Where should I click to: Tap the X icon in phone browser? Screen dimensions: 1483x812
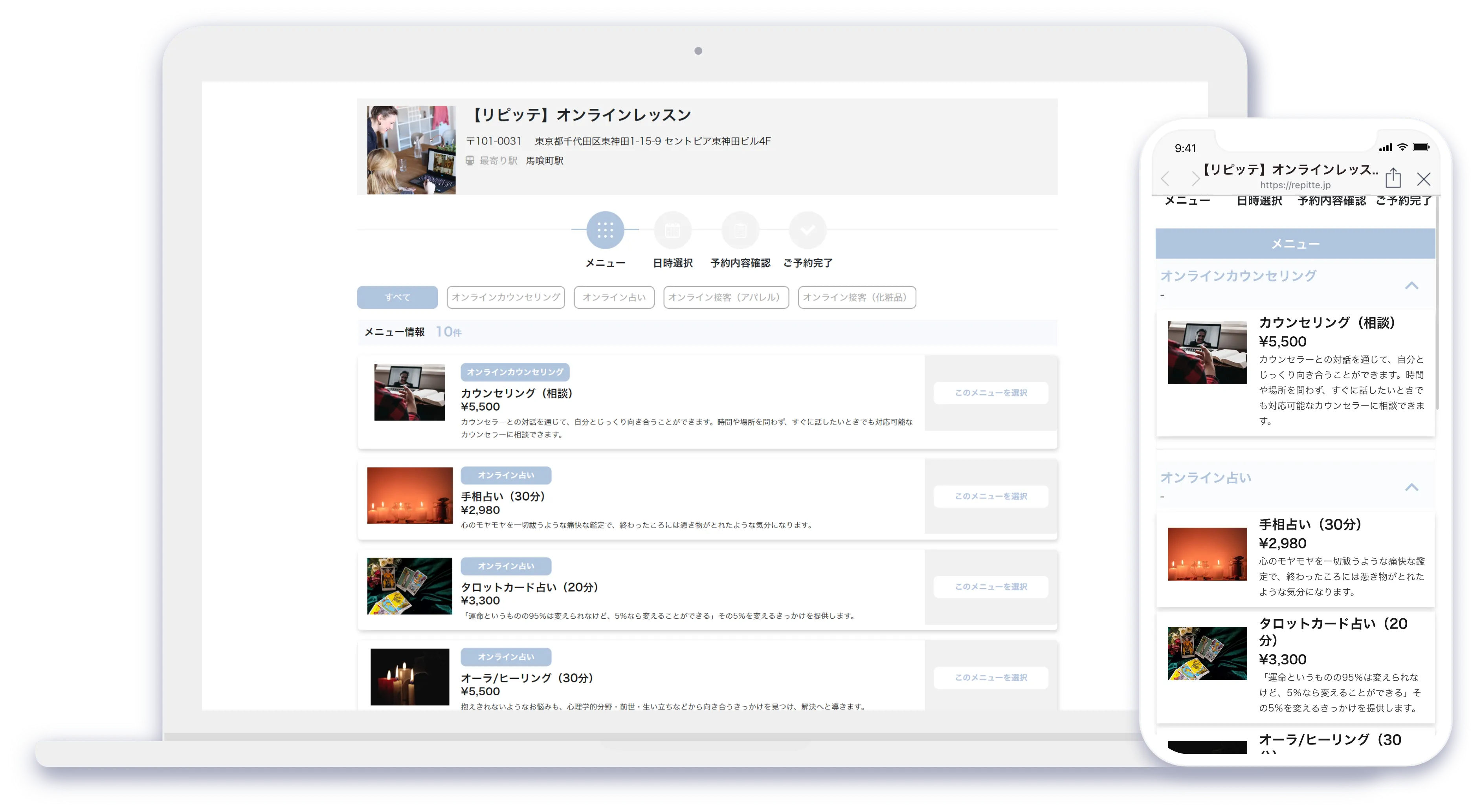tap(1424, 179)
